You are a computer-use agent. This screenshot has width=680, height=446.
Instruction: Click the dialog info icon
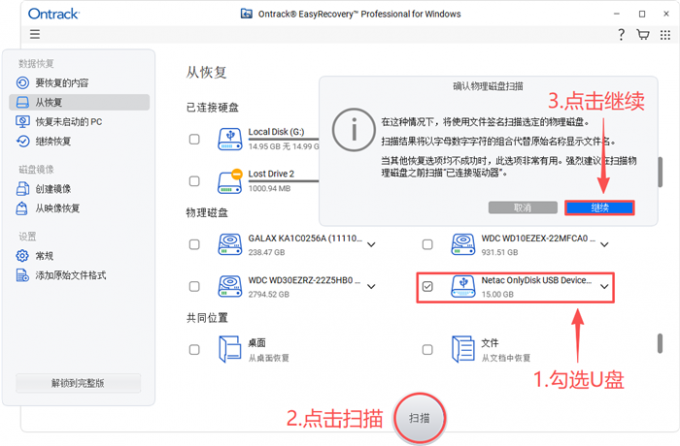(354, 130)
